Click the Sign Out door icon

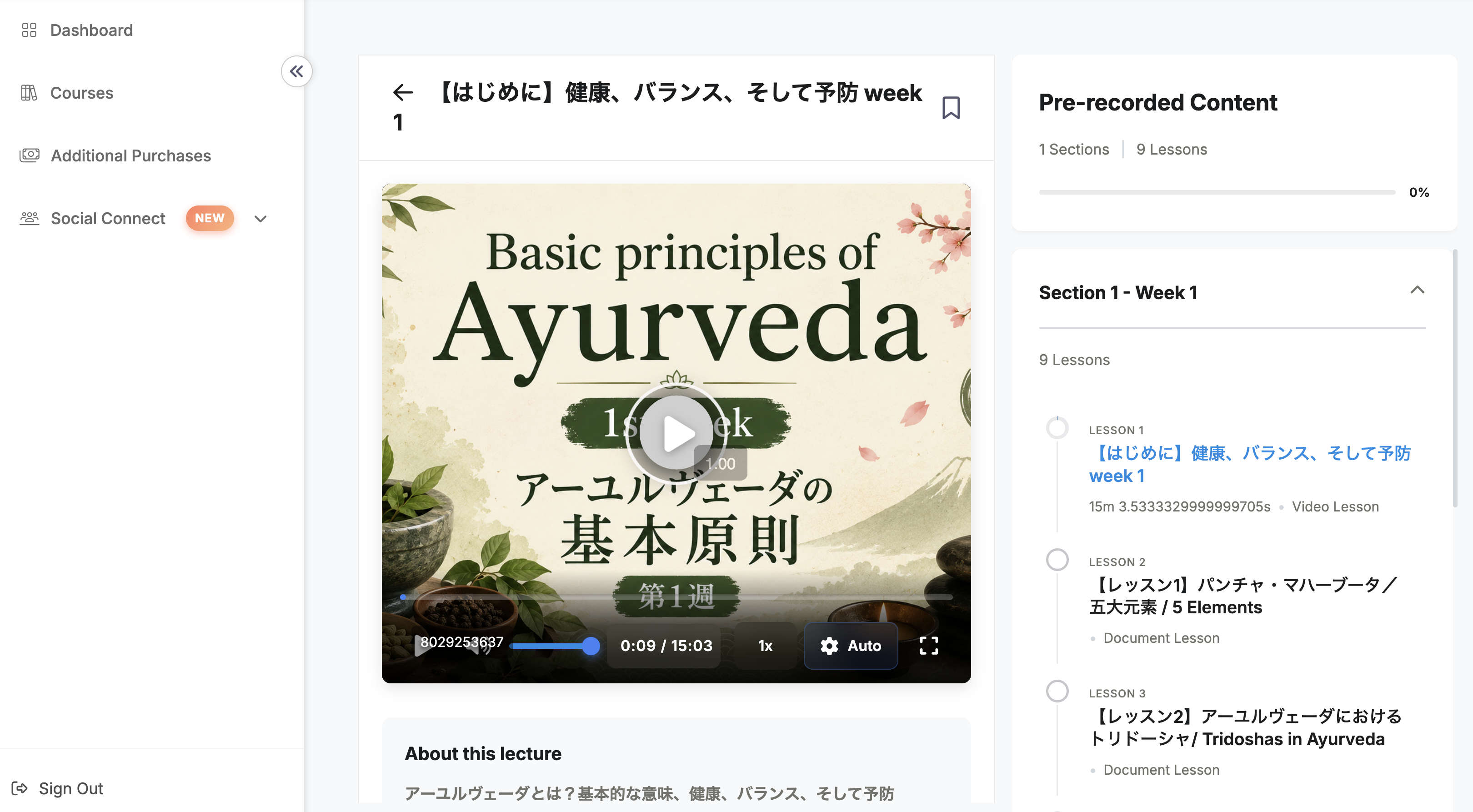[x=20, y=788]
